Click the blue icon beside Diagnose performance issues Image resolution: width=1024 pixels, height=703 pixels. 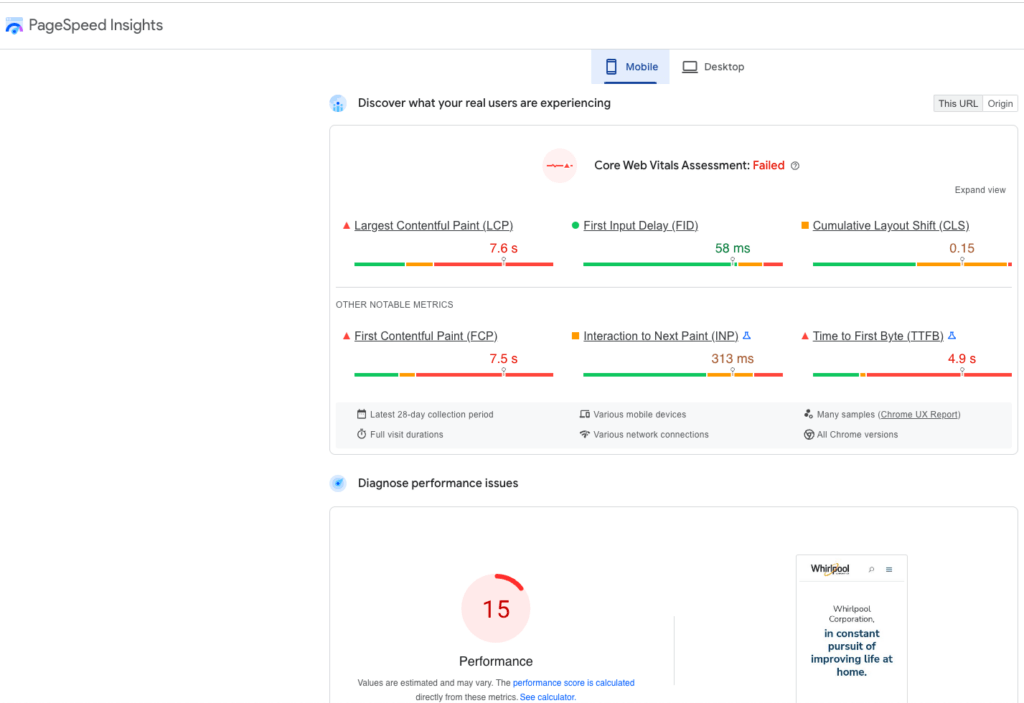[338, 483]
